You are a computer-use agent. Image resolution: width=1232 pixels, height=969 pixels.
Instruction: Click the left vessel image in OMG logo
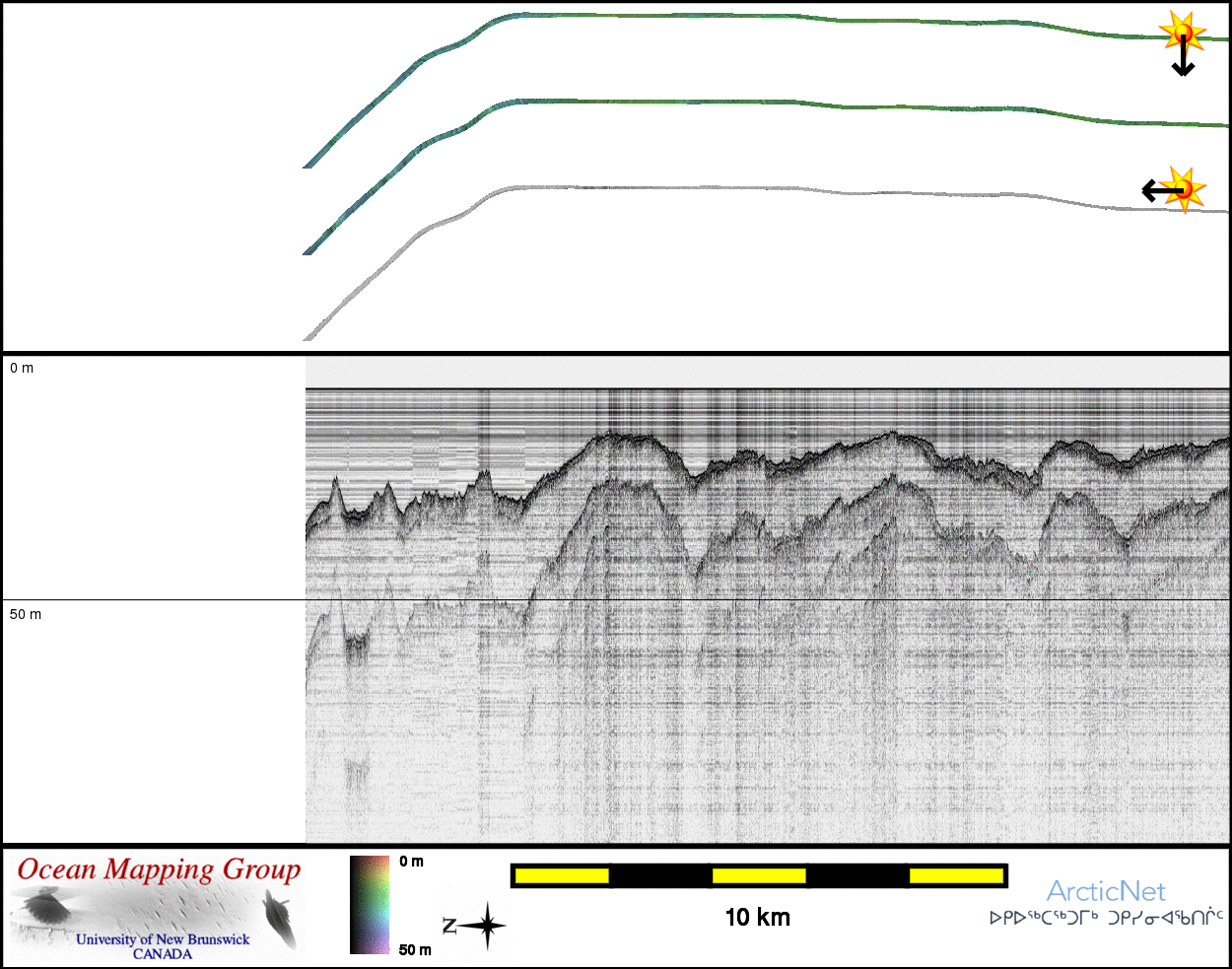(43, 905)
